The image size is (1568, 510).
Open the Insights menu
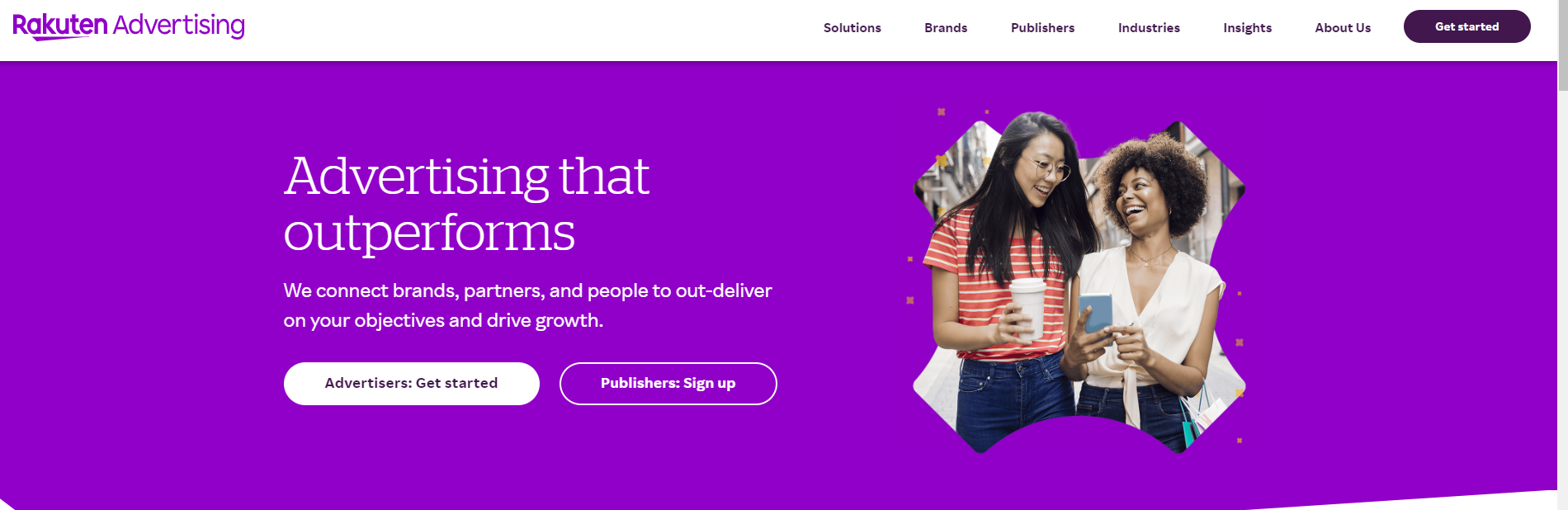[x=1247, y=28]
